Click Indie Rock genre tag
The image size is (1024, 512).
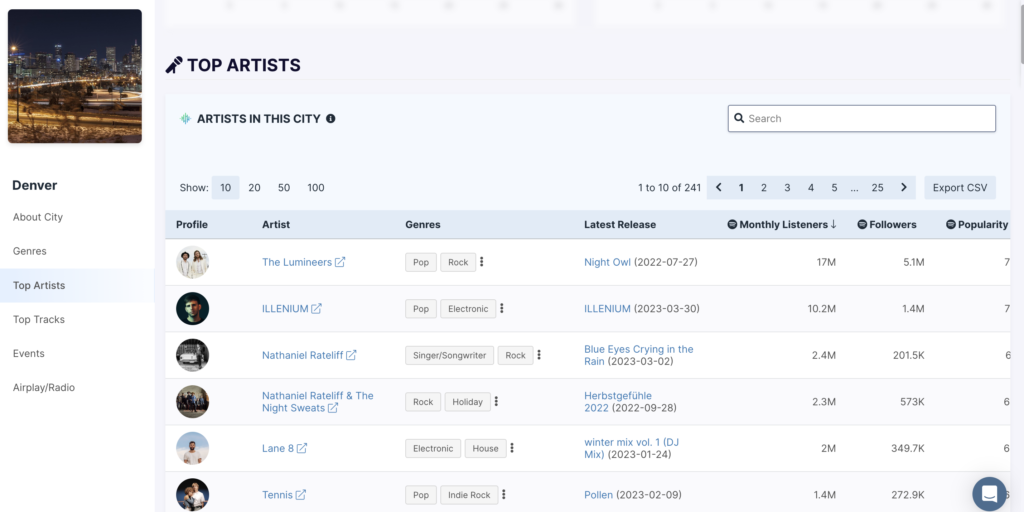coord(469,495)
